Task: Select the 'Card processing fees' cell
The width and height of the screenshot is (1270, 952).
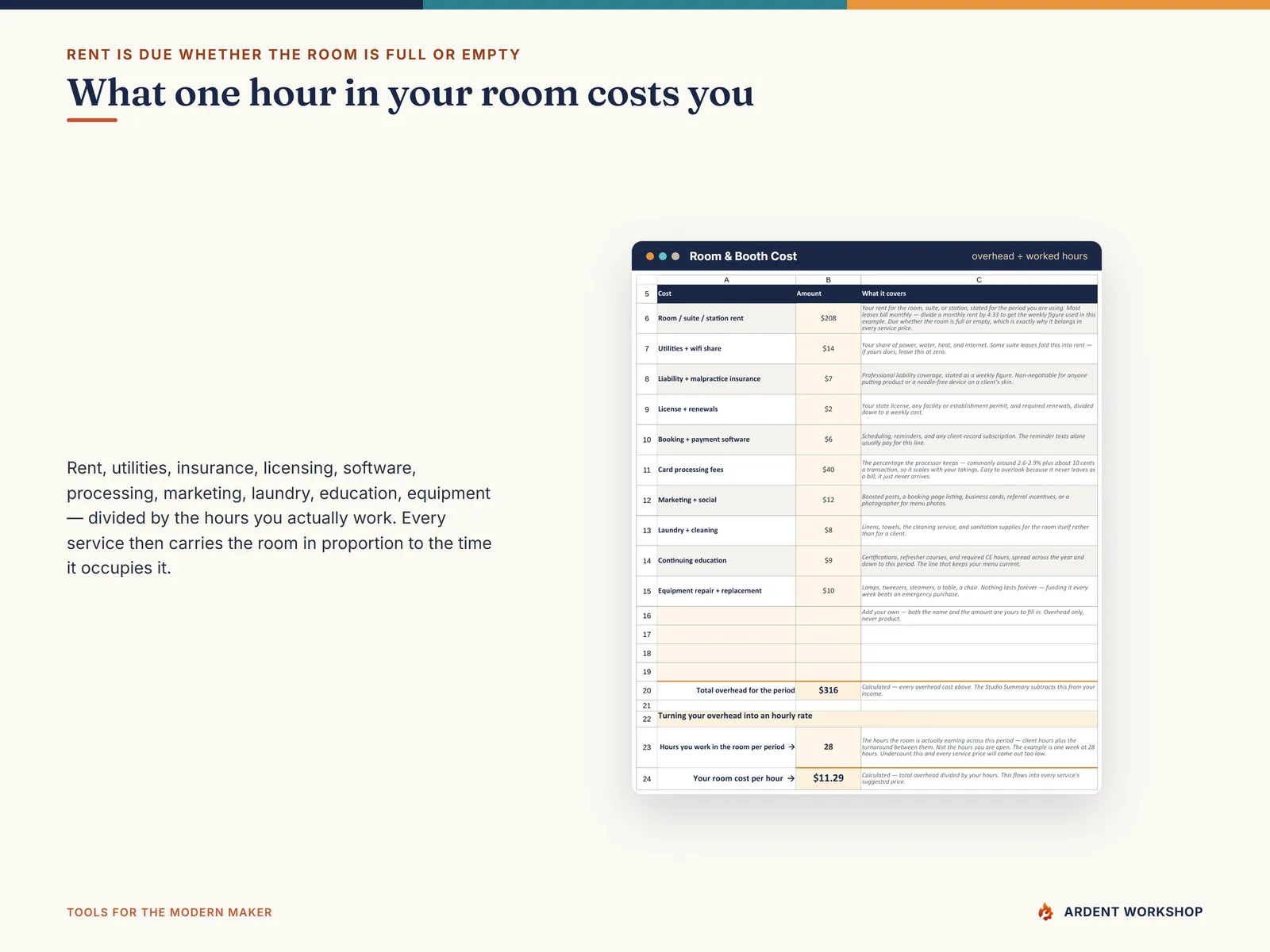Action: 726,470
